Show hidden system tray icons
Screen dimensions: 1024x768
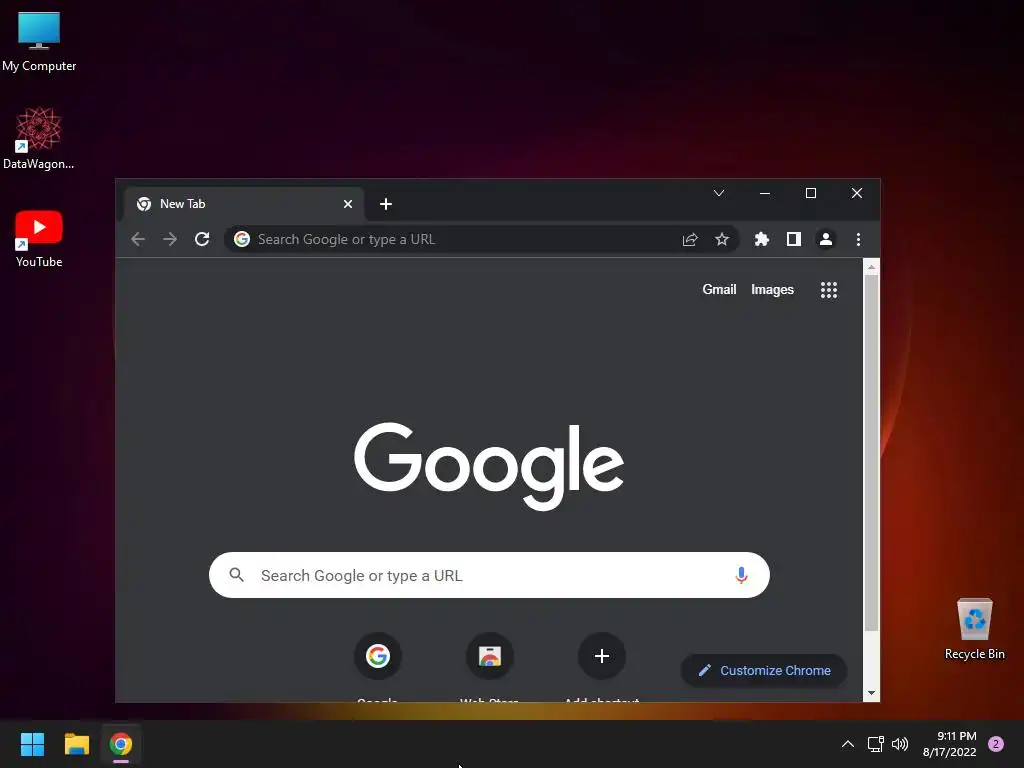[x=848, y=744]
